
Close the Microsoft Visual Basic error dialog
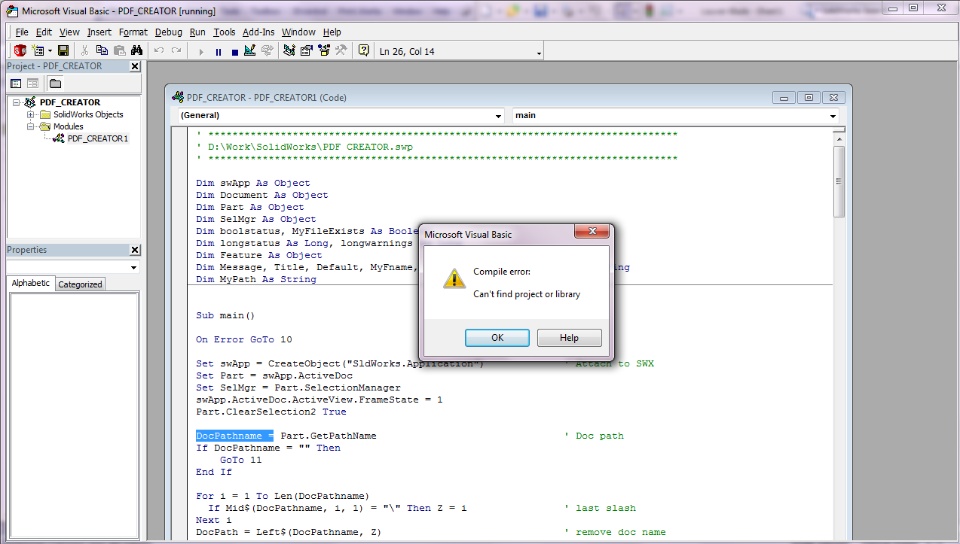592,231
